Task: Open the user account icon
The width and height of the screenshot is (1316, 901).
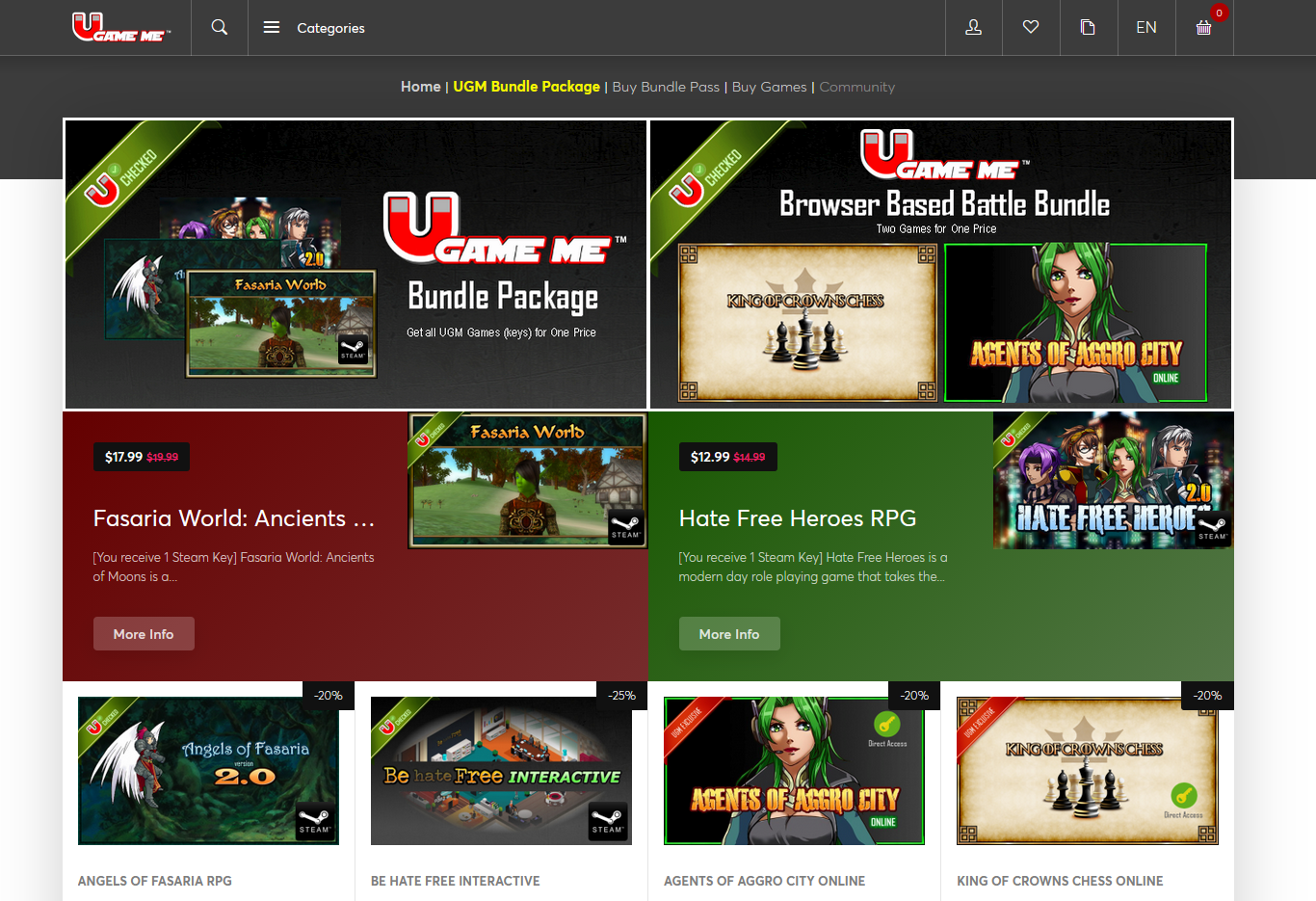Action: (x=973, y=27)
